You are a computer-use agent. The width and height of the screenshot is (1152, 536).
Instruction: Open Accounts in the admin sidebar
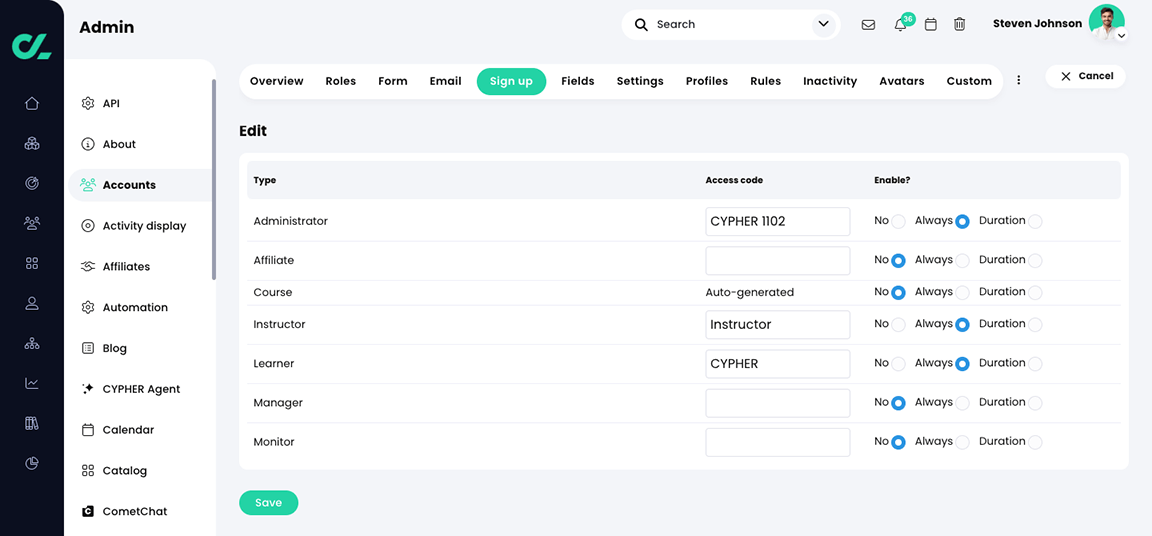click(x=140, y=185)
